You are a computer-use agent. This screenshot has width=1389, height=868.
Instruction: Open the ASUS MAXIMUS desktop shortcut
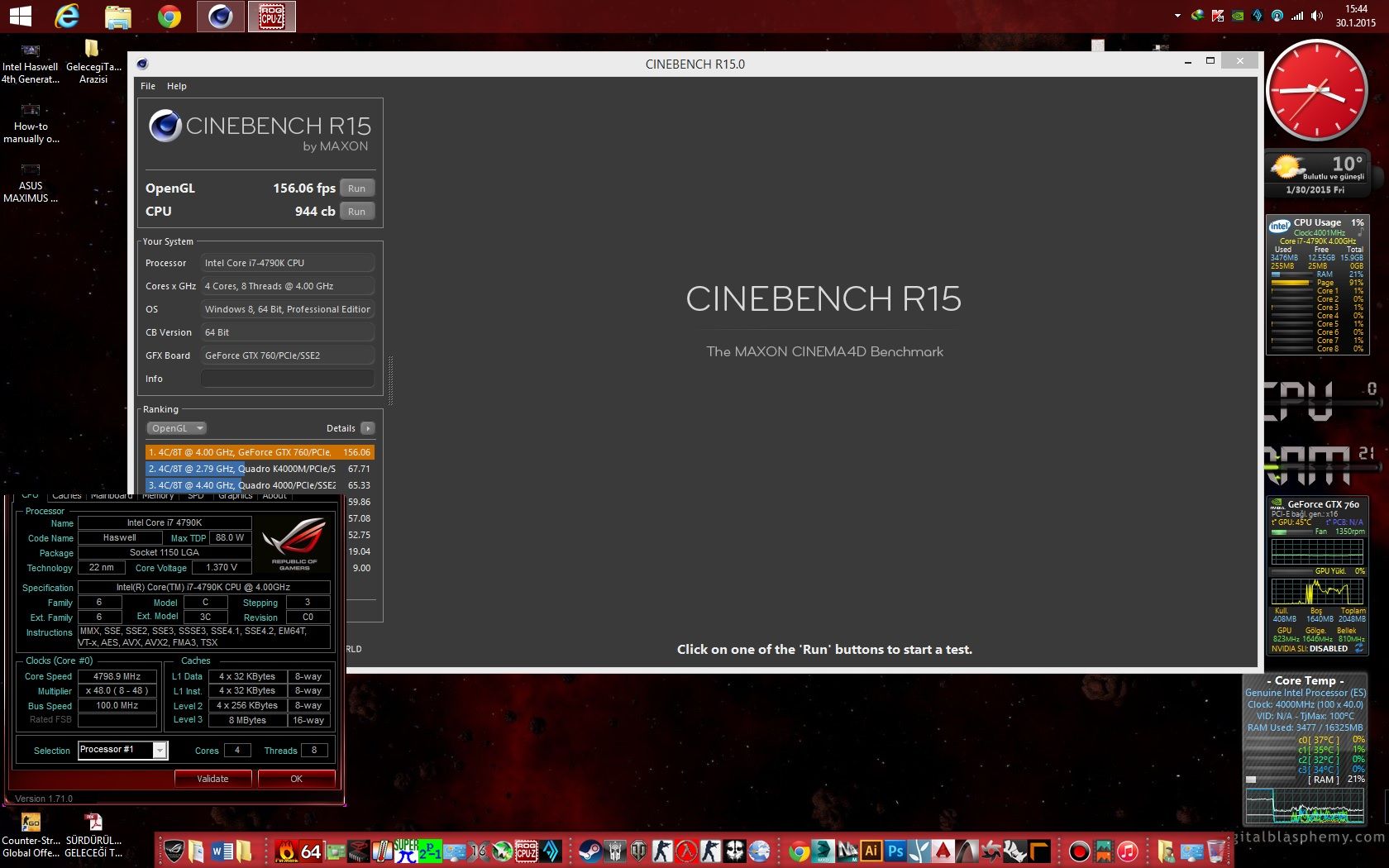(31, 182)
